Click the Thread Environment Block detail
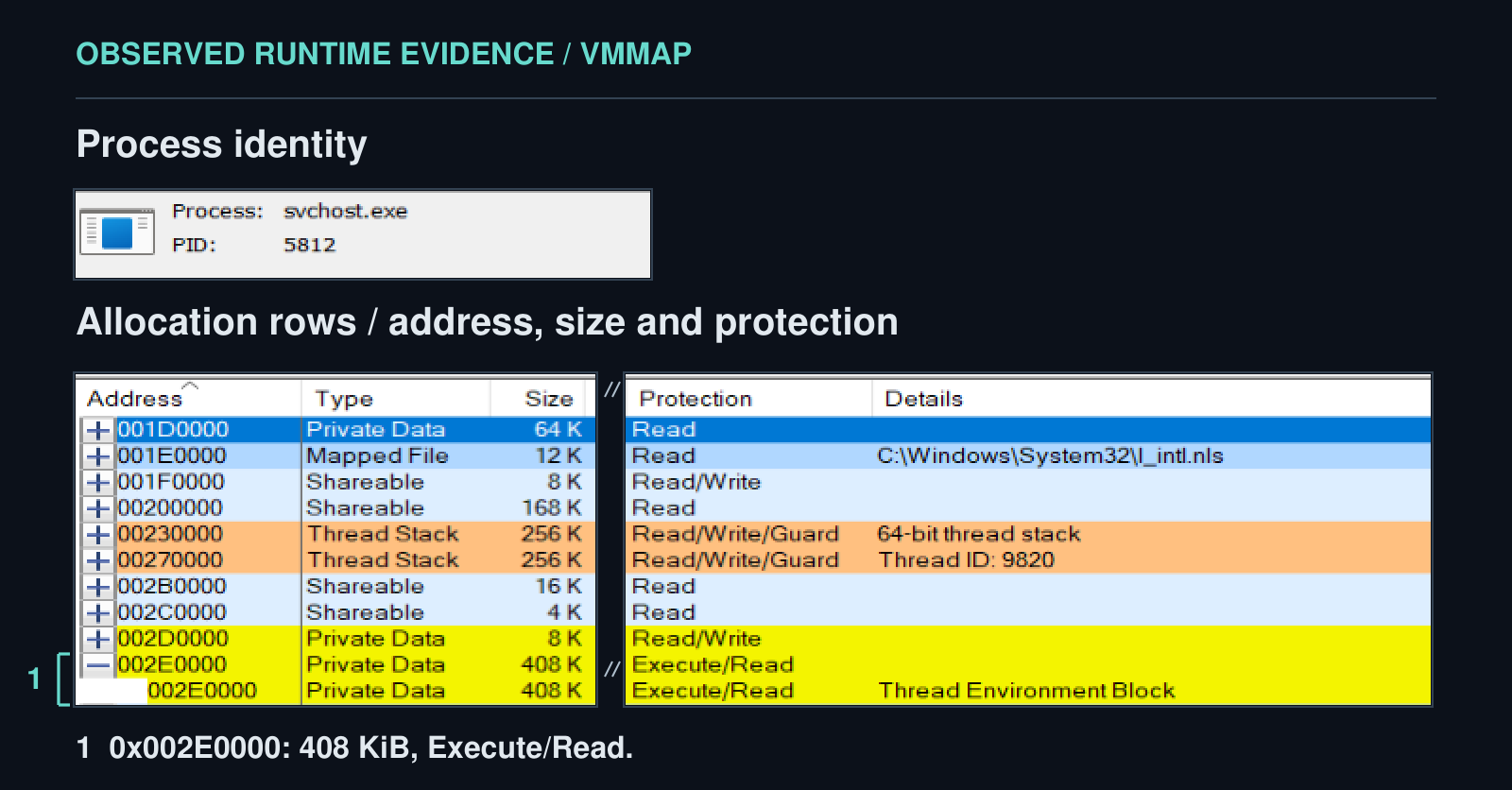This screenshot has height=790, width=1512. [x=1026, y=691]
